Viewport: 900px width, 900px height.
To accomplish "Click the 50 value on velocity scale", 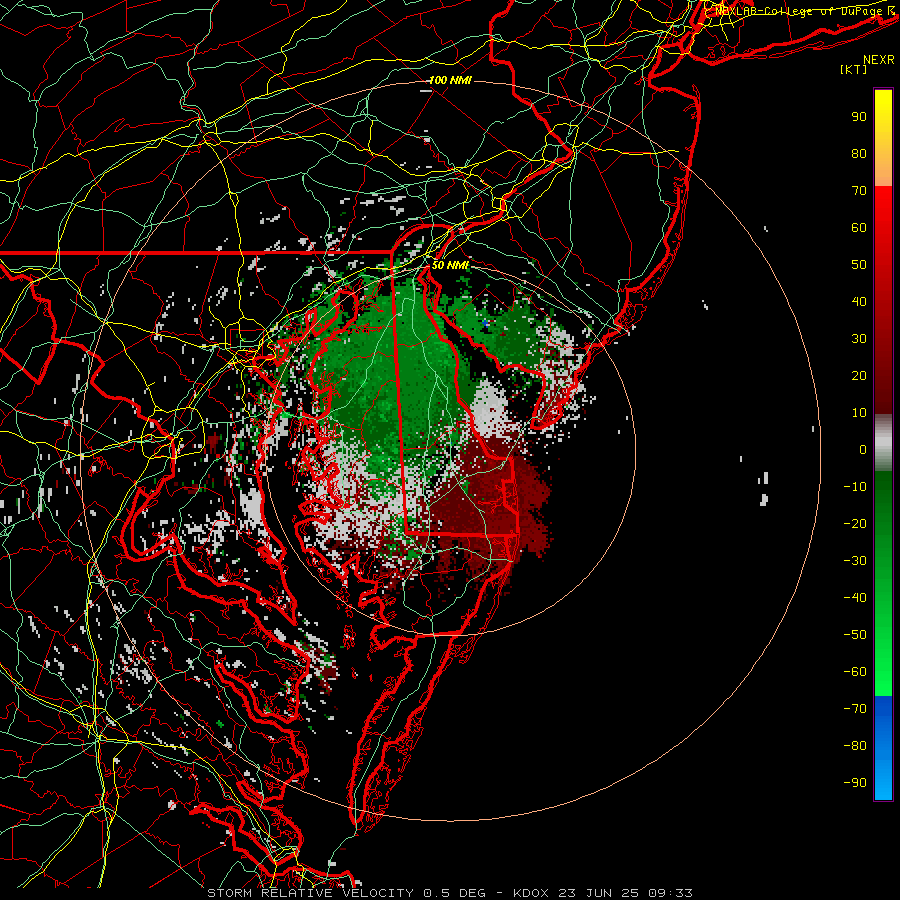I will [859, 265].
